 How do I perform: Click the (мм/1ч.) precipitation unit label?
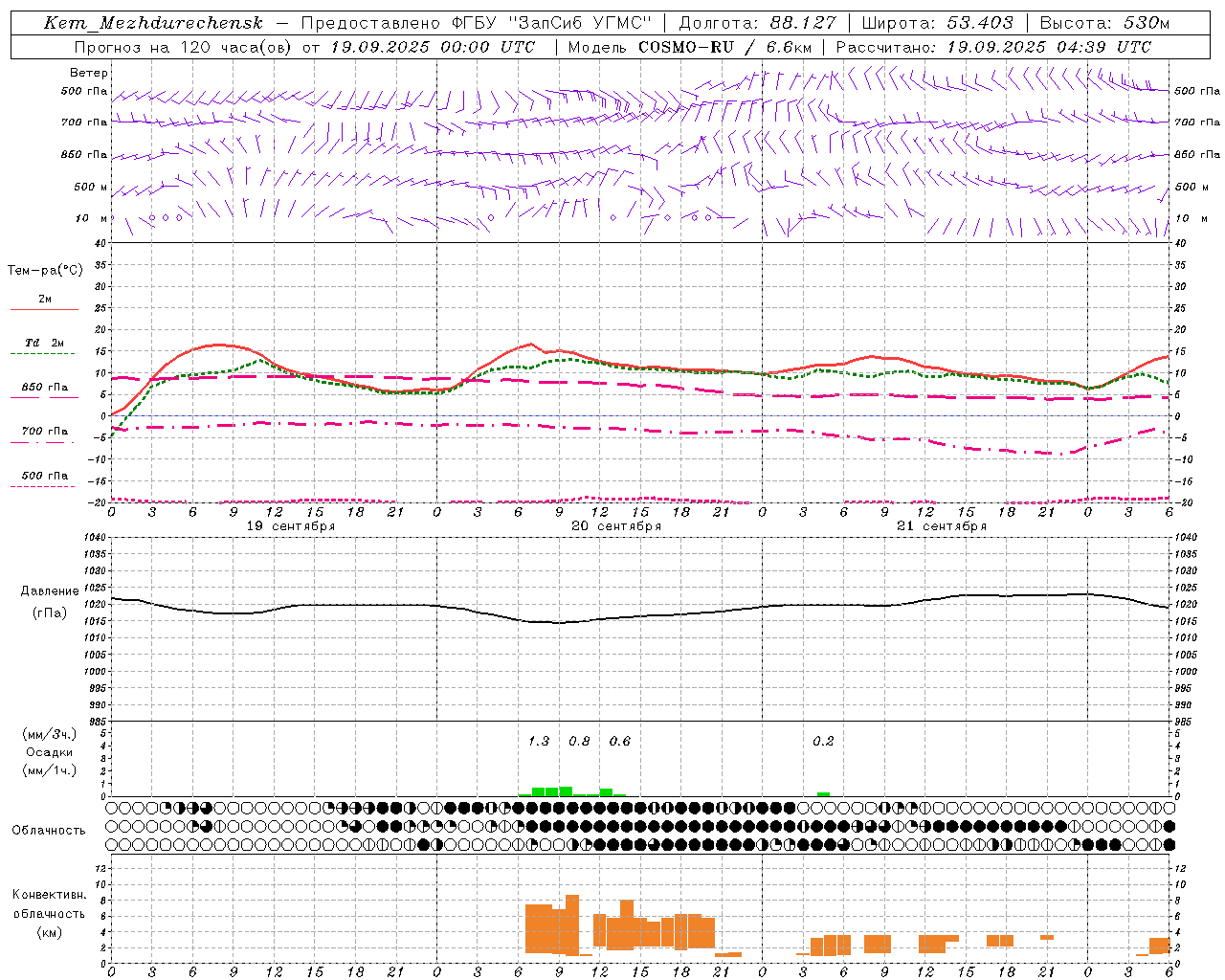click(x=50, y=770)
